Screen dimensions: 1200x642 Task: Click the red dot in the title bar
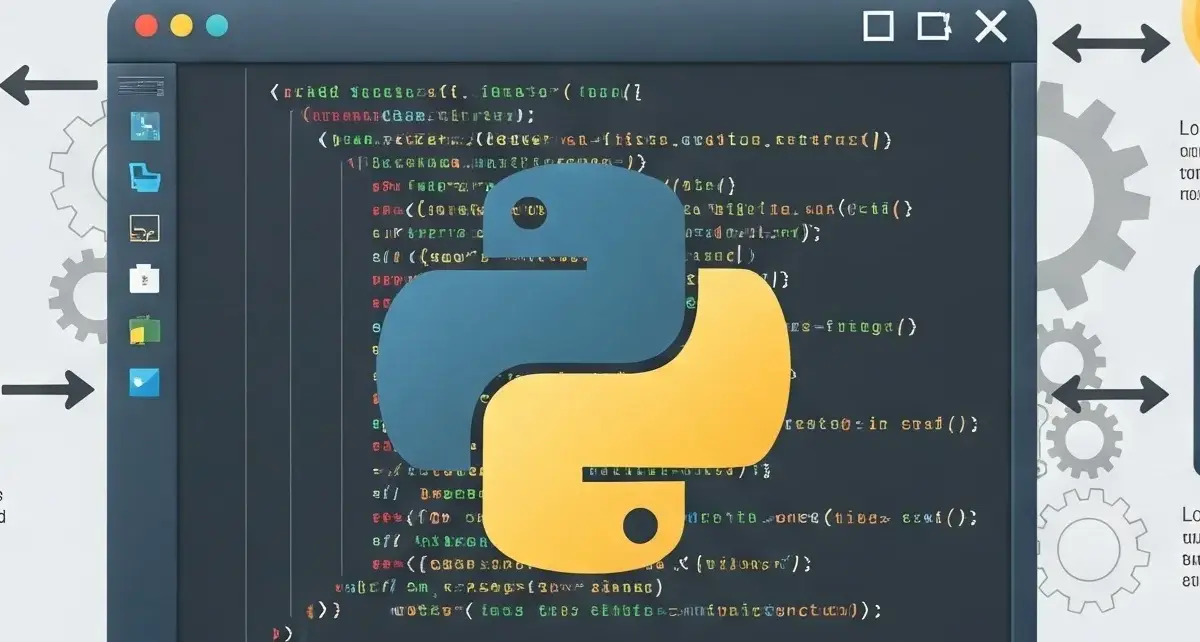[146, 26]
